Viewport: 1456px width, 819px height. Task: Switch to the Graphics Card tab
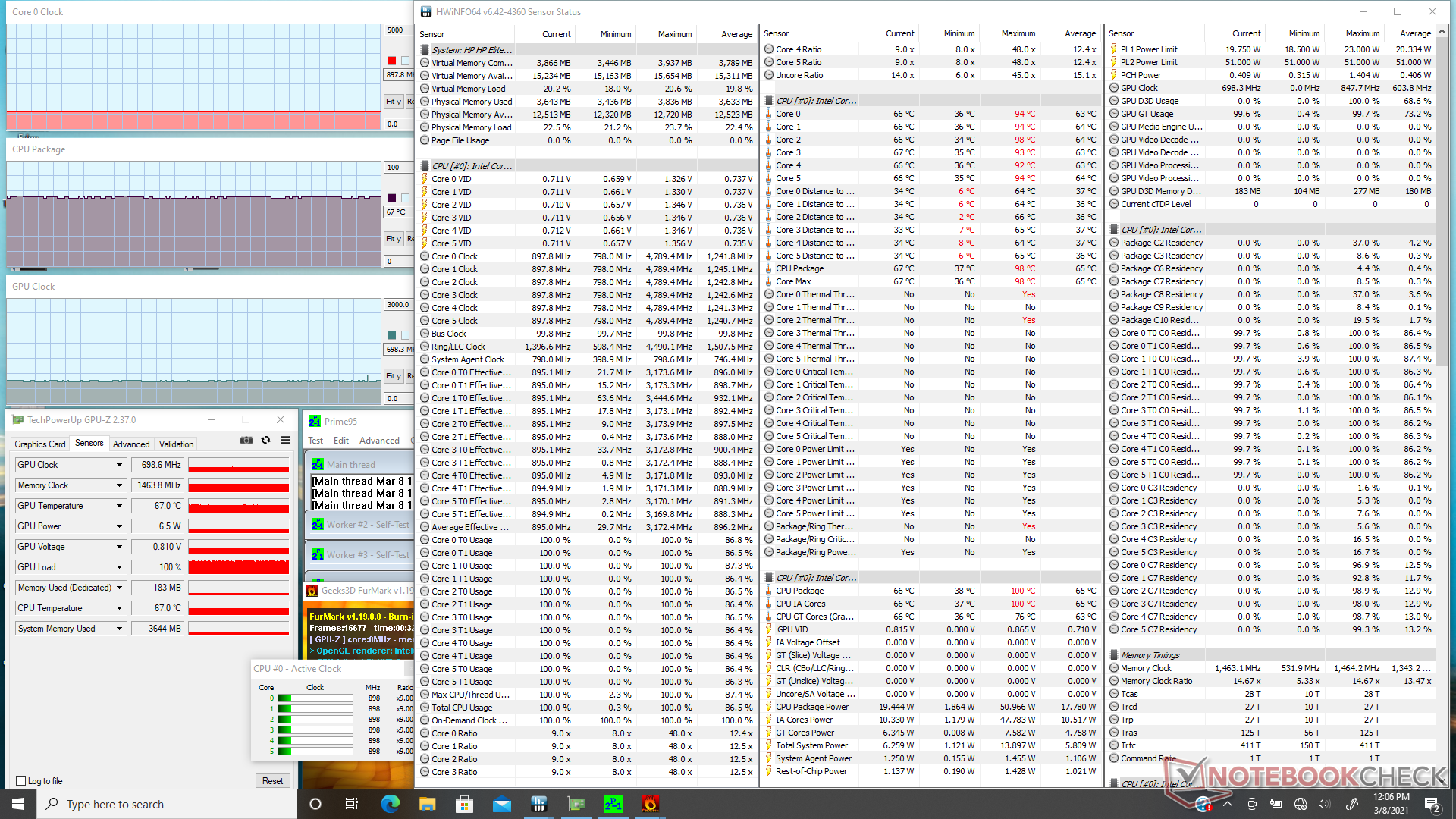[40, 444]
